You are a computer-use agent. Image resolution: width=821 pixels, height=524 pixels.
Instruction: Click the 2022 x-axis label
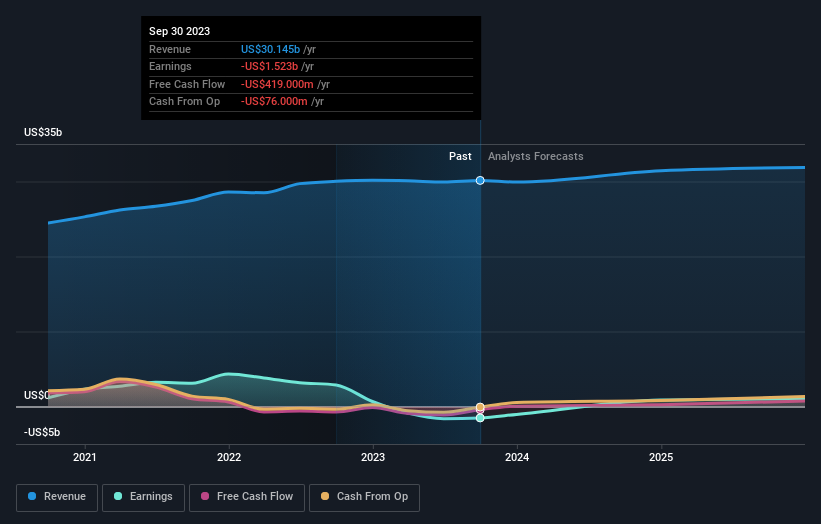point(229,457)
